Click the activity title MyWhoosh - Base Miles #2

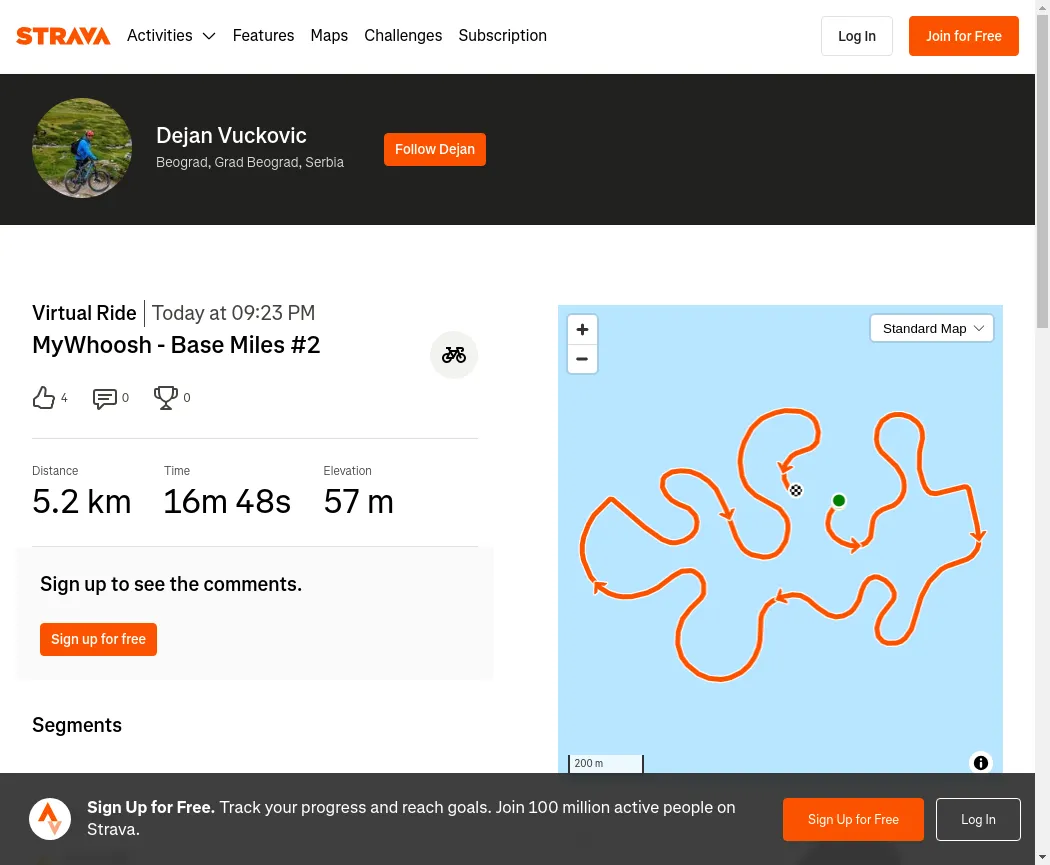[x=176, y=345]
